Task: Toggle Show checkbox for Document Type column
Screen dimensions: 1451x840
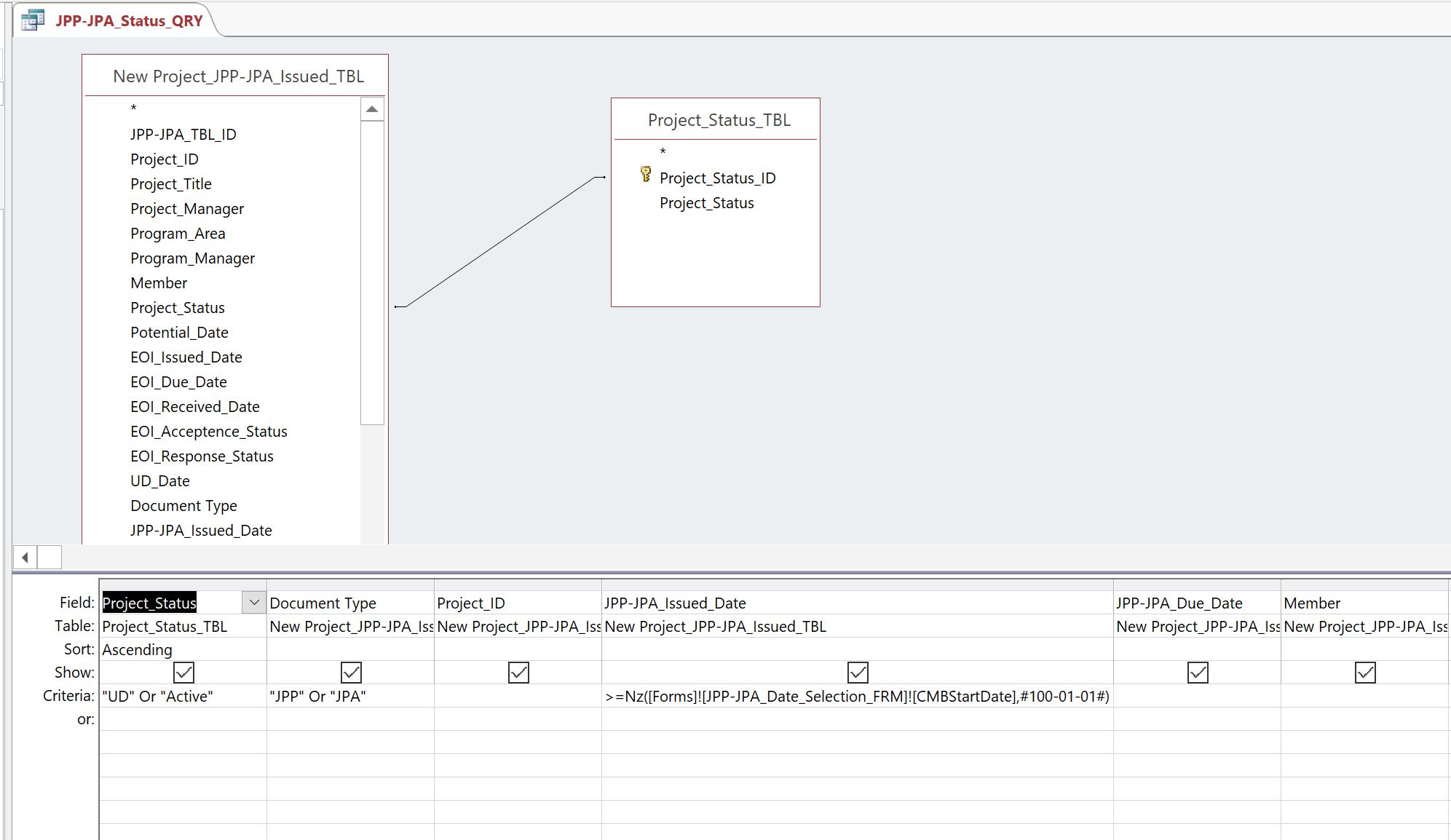Action: pyautogui.click(x=351, y=673)
